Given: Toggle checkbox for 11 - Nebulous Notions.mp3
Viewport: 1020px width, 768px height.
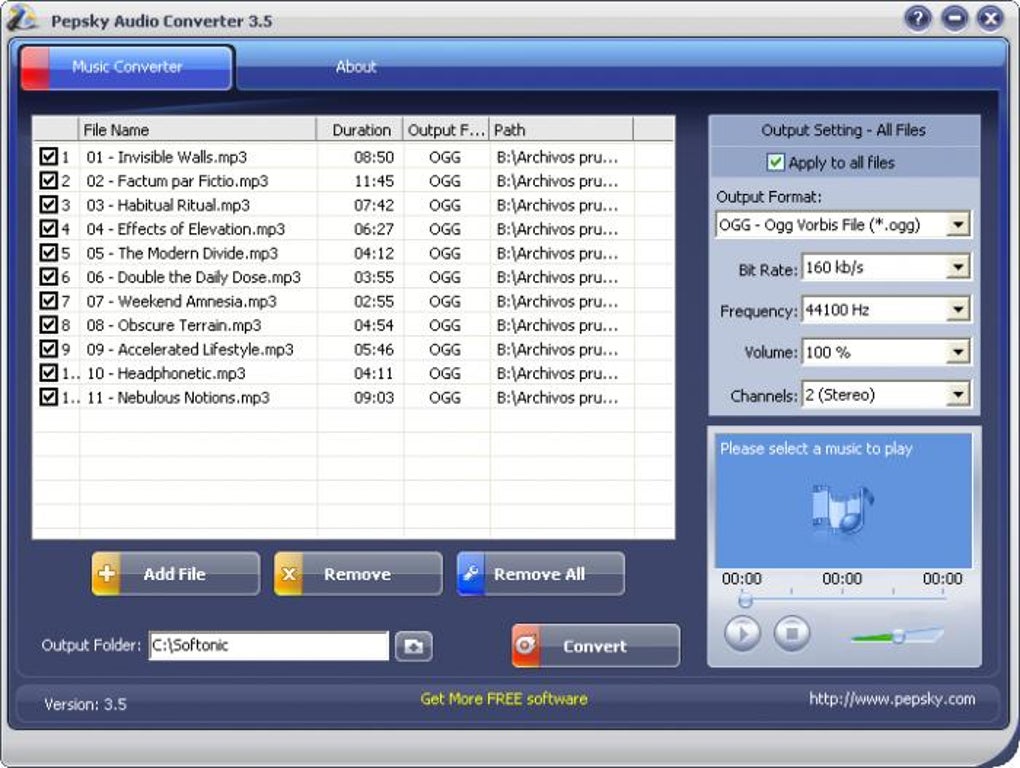Looking at the screenshot, I should click(49, 397).
